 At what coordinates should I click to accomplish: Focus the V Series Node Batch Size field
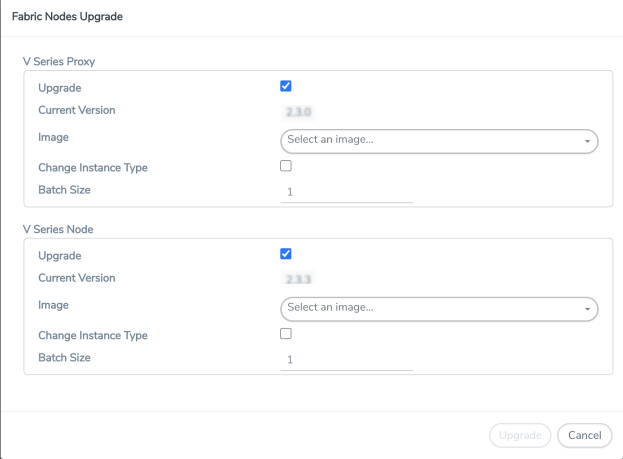pyautogui.click(x=346, y=360)
